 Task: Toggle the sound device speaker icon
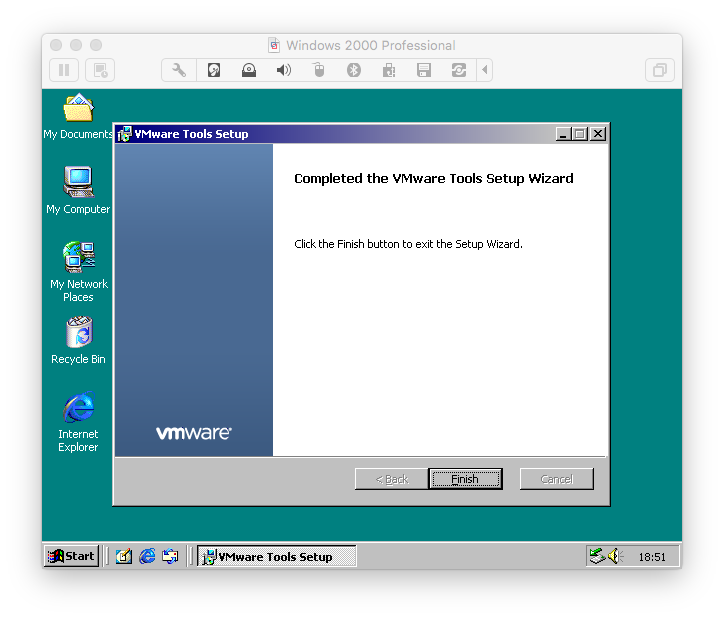284,70
